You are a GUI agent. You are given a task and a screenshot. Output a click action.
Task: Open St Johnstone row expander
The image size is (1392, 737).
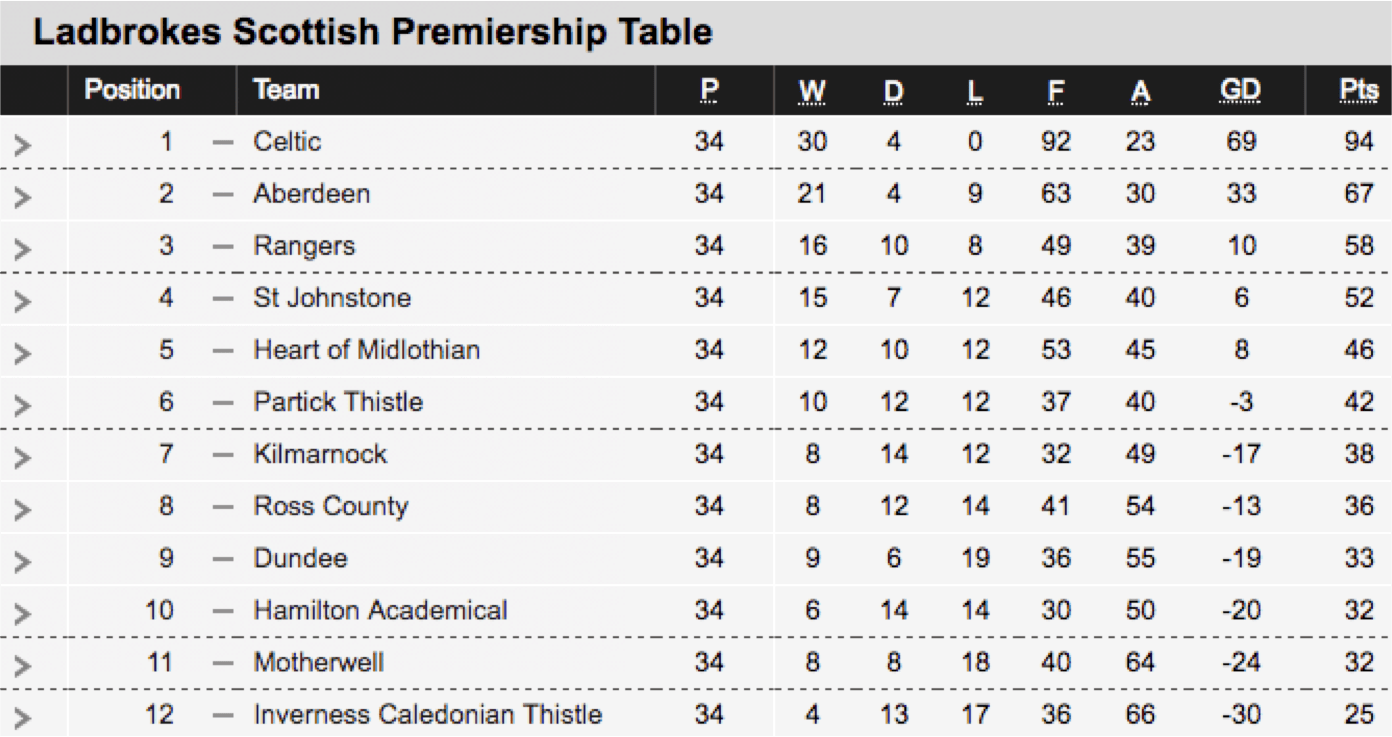23,301
